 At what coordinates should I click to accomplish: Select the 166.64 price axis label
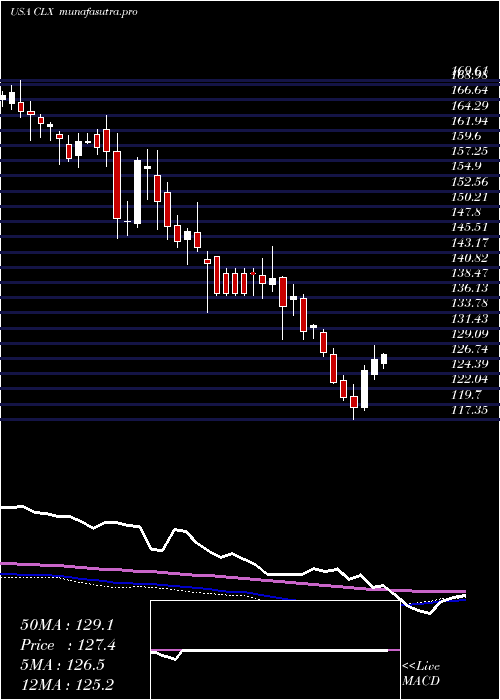click(x=470, y=91)
